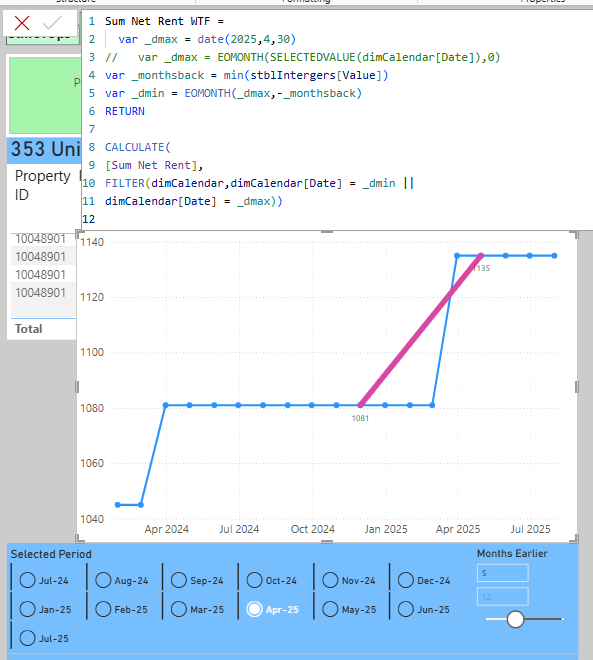The width and height of the screenshot is (593, 660).
Task: Click the Property ID column header
Action: pyautogui.click(x=43, y=185)
